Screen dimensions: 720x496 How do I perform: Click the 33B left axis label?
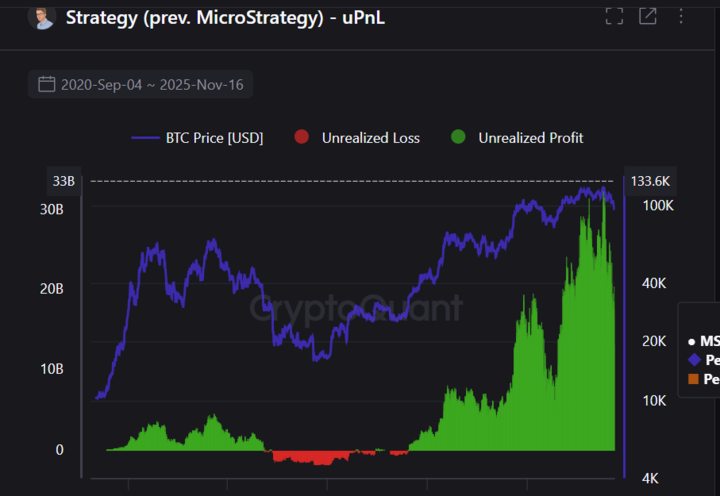[x=63, y=181]
